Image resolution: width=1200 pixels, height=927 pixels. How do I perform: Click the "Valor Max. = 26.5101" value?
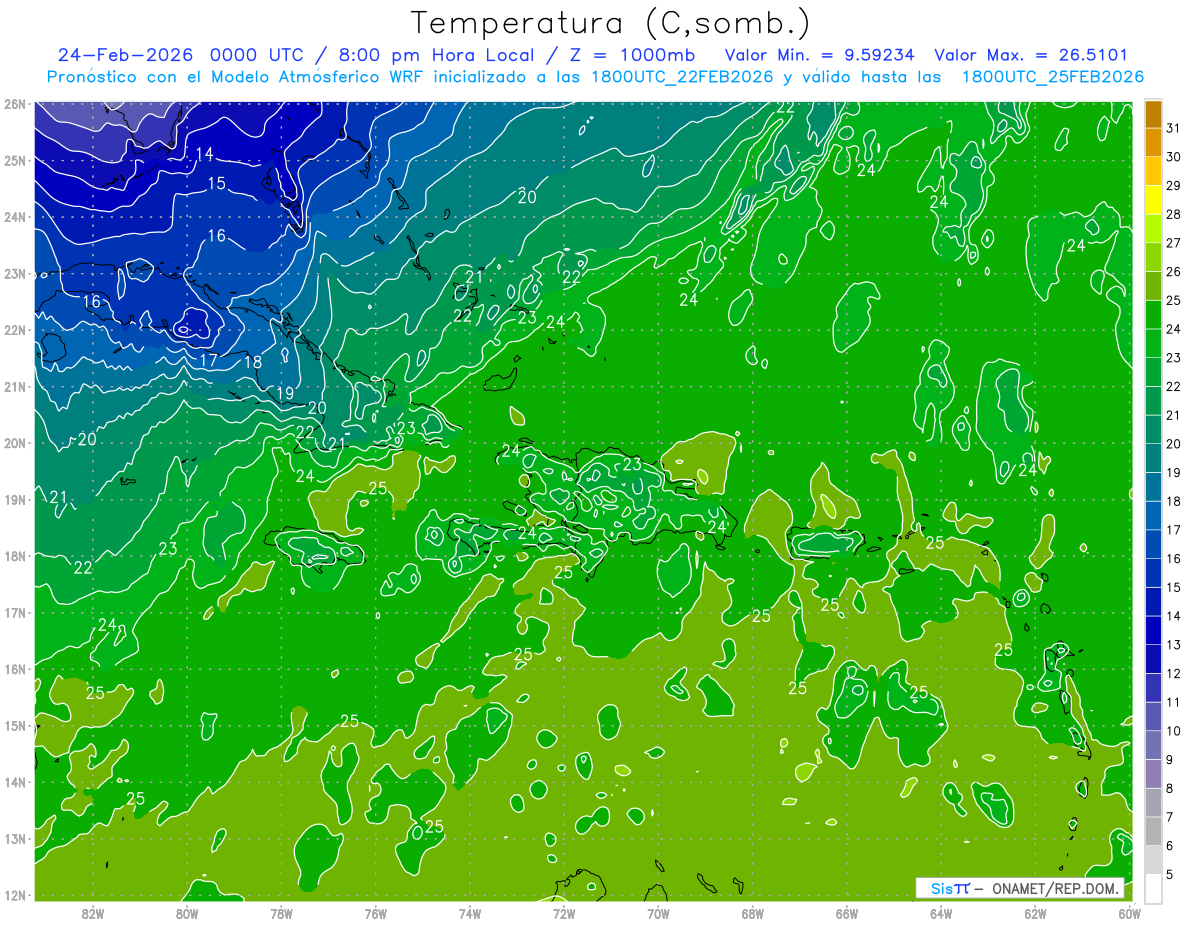point(1031,55)
